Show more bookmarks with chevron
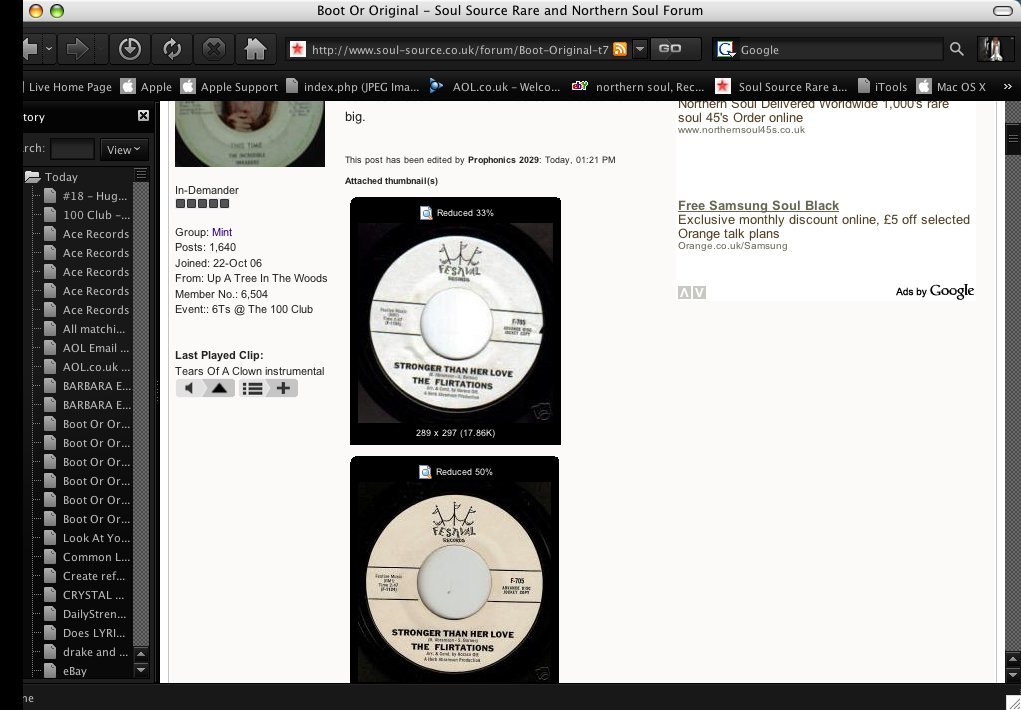The width and height of the screenshot is (1021, 710). pyautogui.click(x=1007, y=87)
